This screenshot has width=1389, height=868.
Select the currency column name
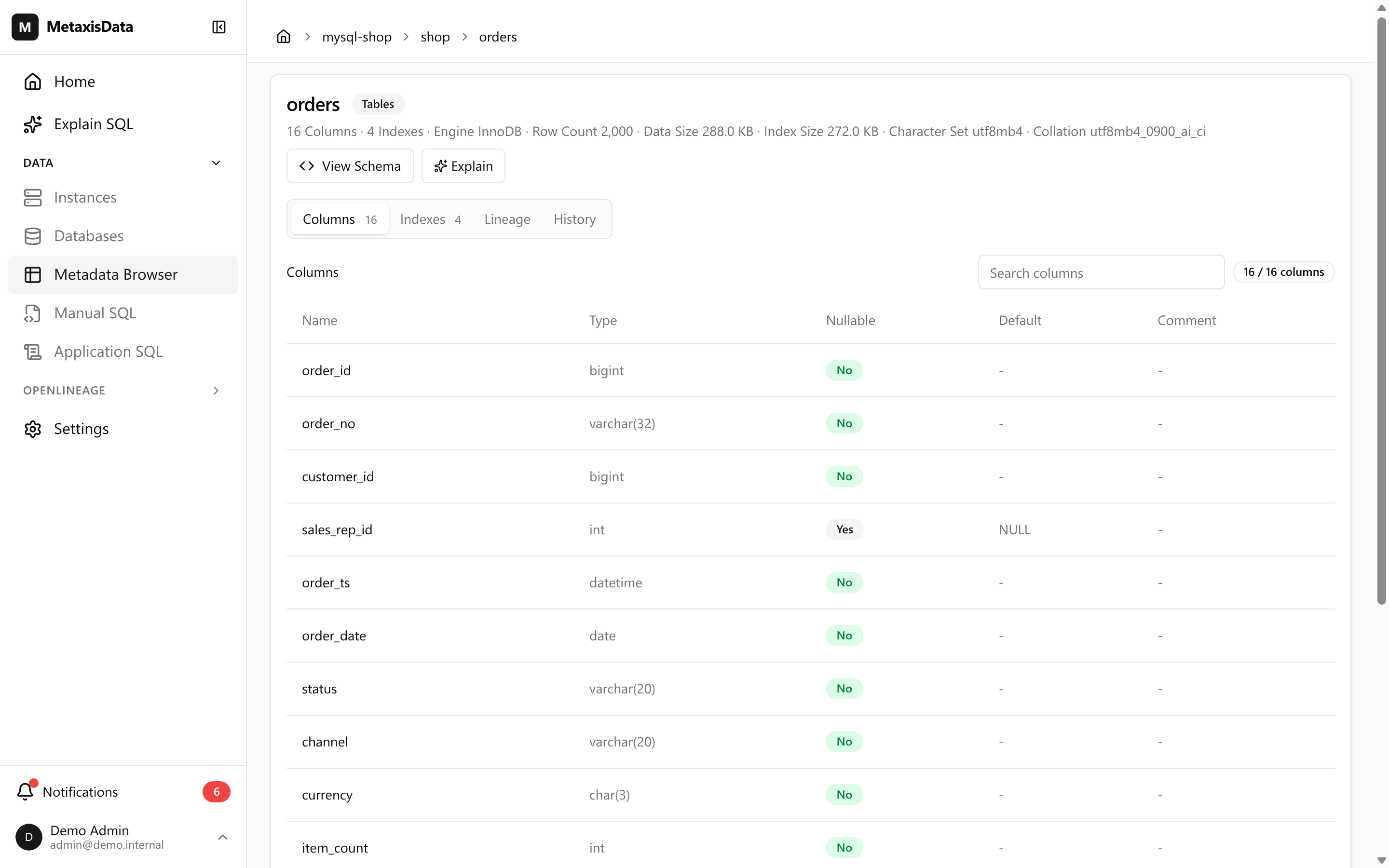327,795
